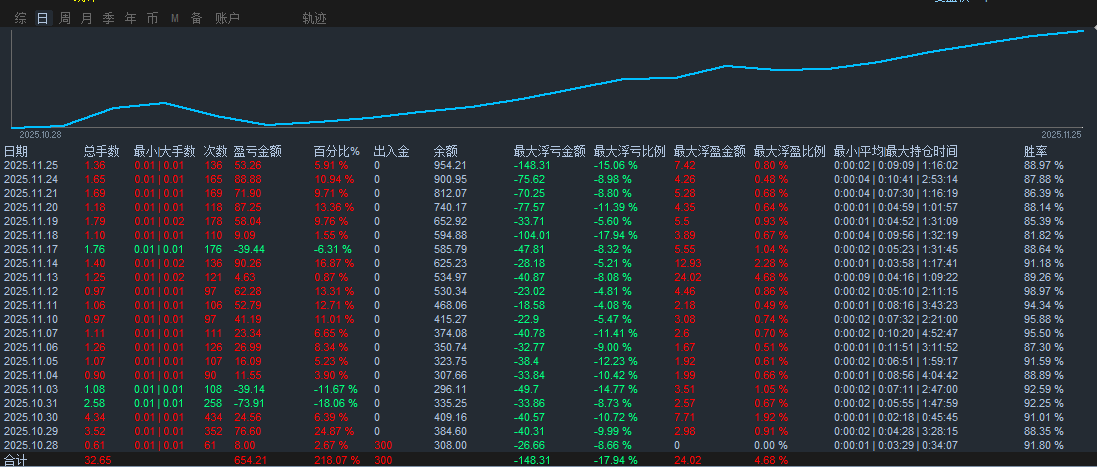Switch to the 账户 account tab
The image size is (1097, 467).
[227, 18]
